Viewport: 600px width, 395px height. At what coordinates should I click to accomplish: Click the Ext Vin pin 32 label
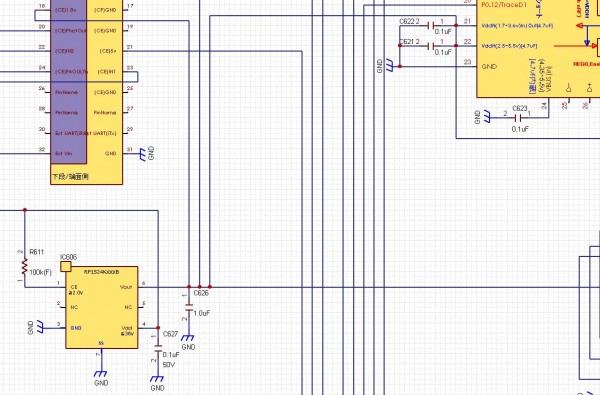pos(64,153)
